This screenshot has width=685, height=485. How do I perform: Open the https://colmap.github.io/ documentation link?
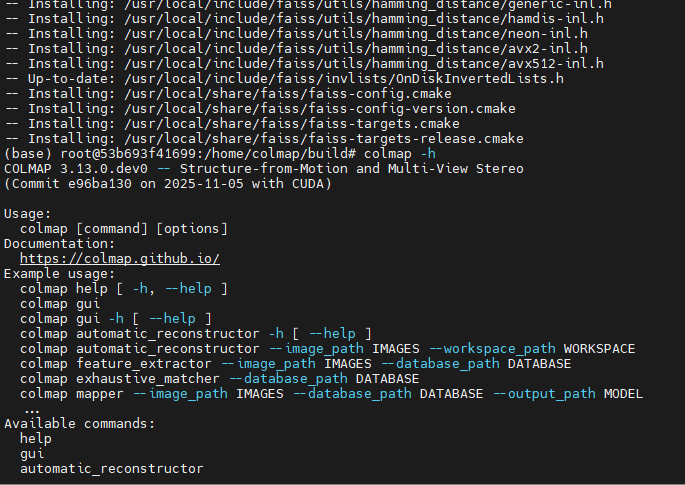click(x=120, y=259)
